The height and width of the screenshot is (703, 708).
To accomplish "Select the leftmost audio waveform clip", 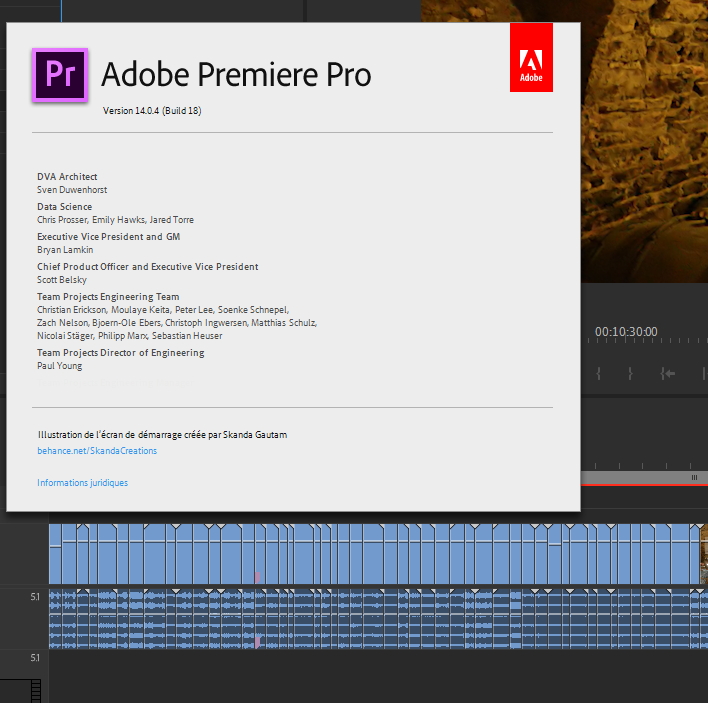I will coord(55,619).
